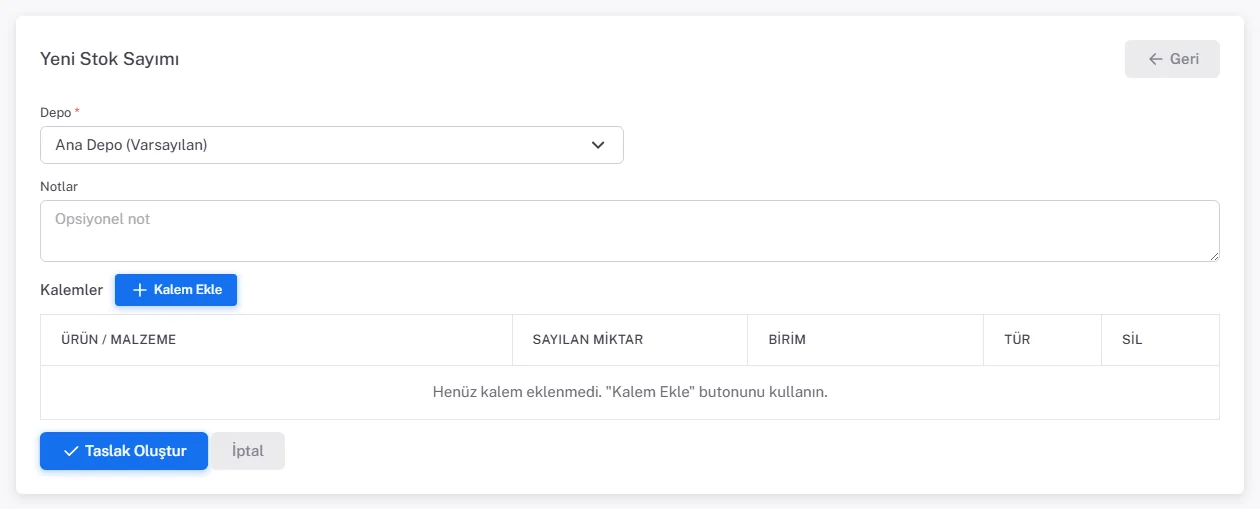The width and height of the screenshot is (1260, 509).
Task: Click into the Notlar text area
Action: 630,231
